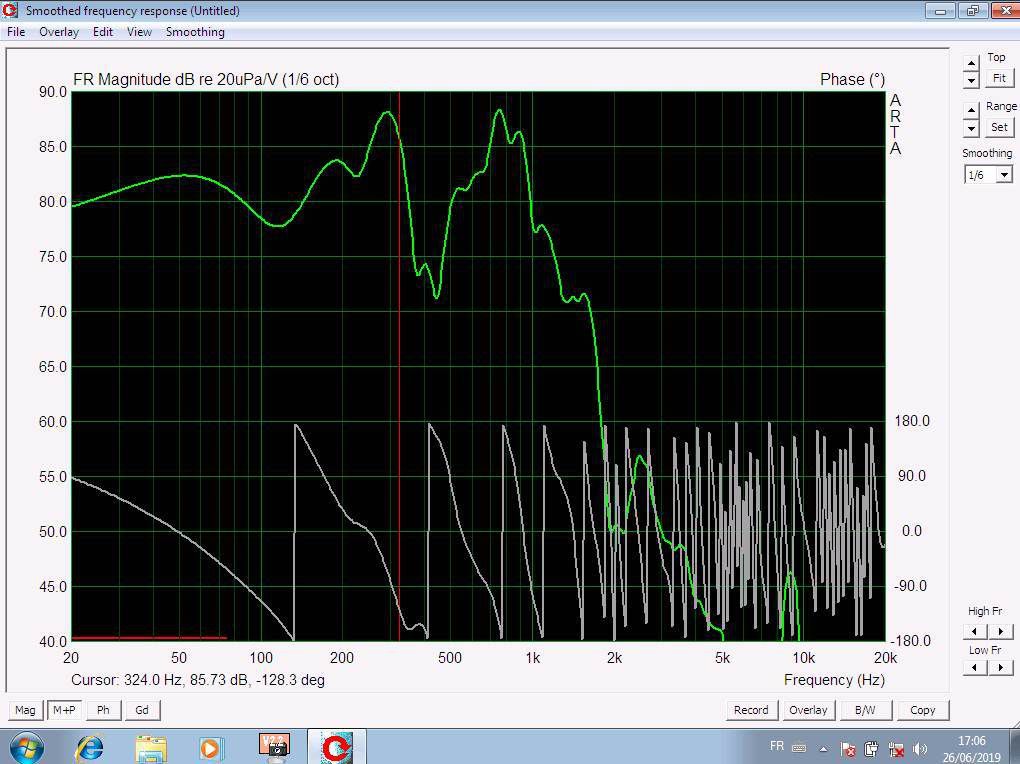This screenshot has width=1020, height=764.
Task: Open the Windows Start menu
Action: point(25,747)
